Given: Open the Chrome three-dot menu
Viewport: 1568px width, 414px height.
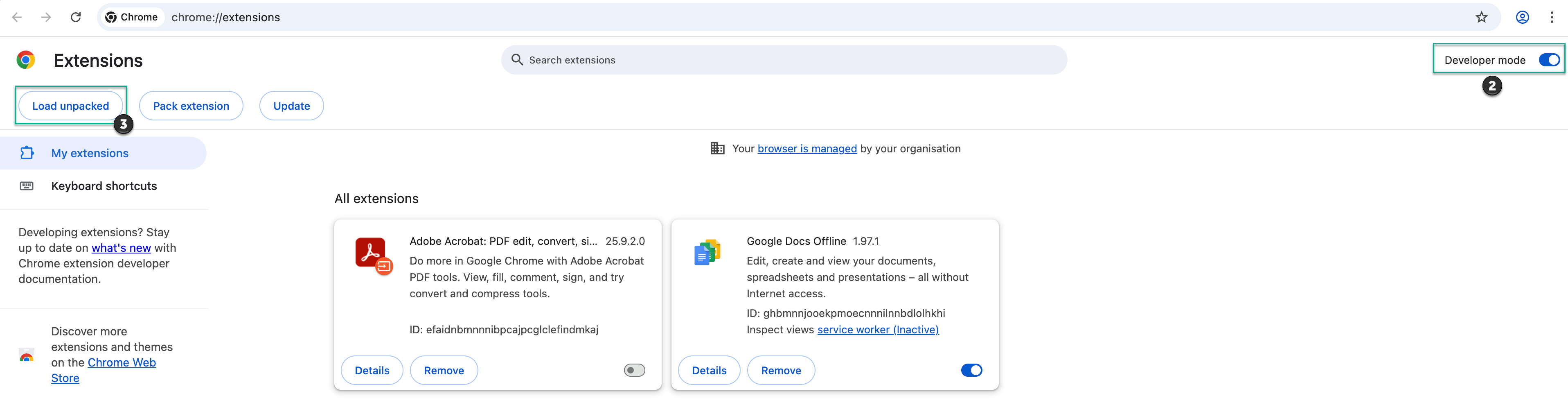Looking at the screenshot, I should [1551, 17].
